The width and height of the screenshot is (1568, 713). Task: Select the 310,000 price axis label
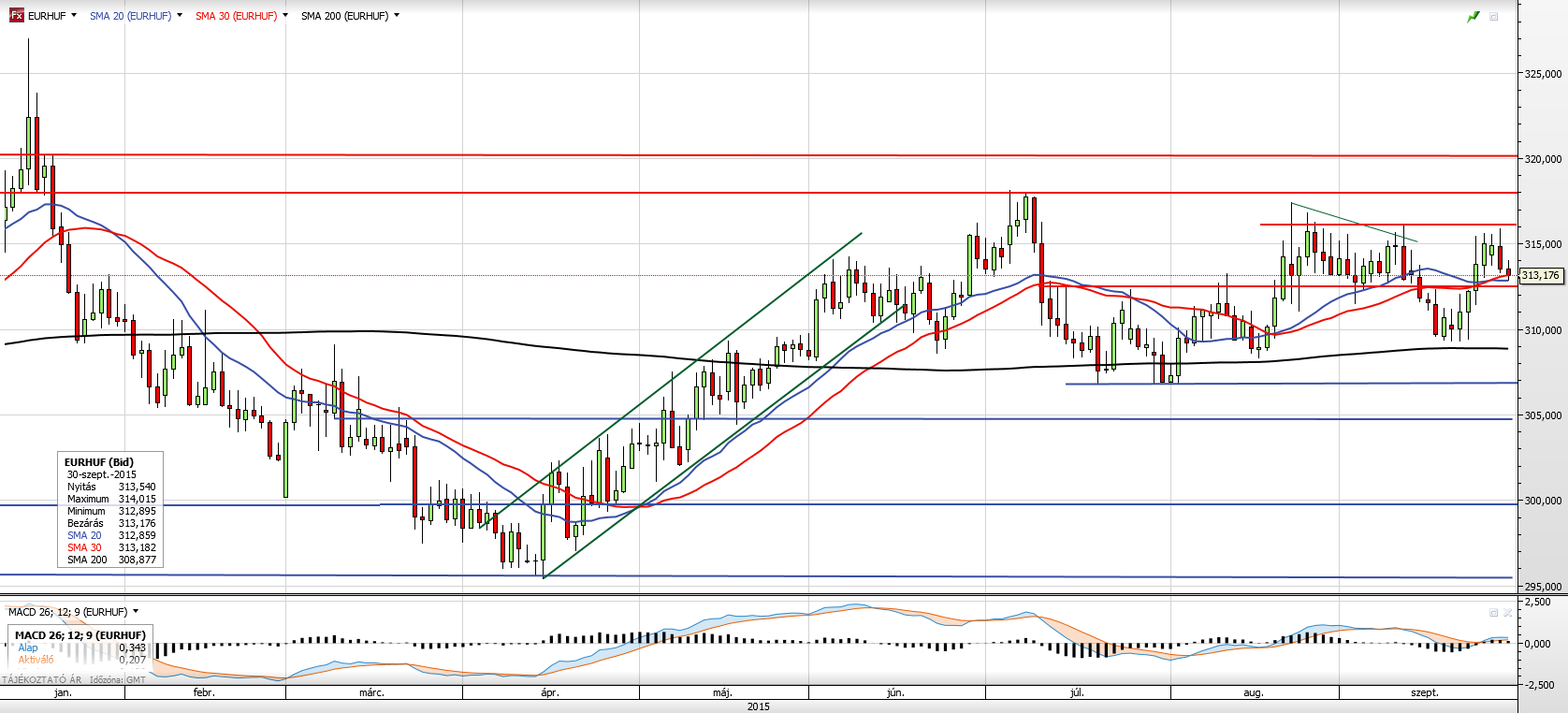point(1543,330)
